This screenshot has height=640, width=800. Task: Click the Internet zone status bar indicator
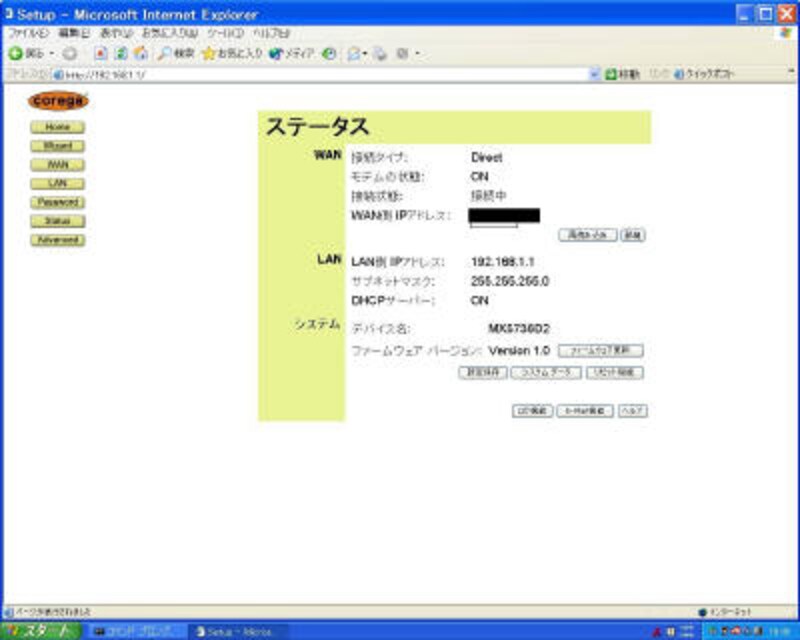724,611
